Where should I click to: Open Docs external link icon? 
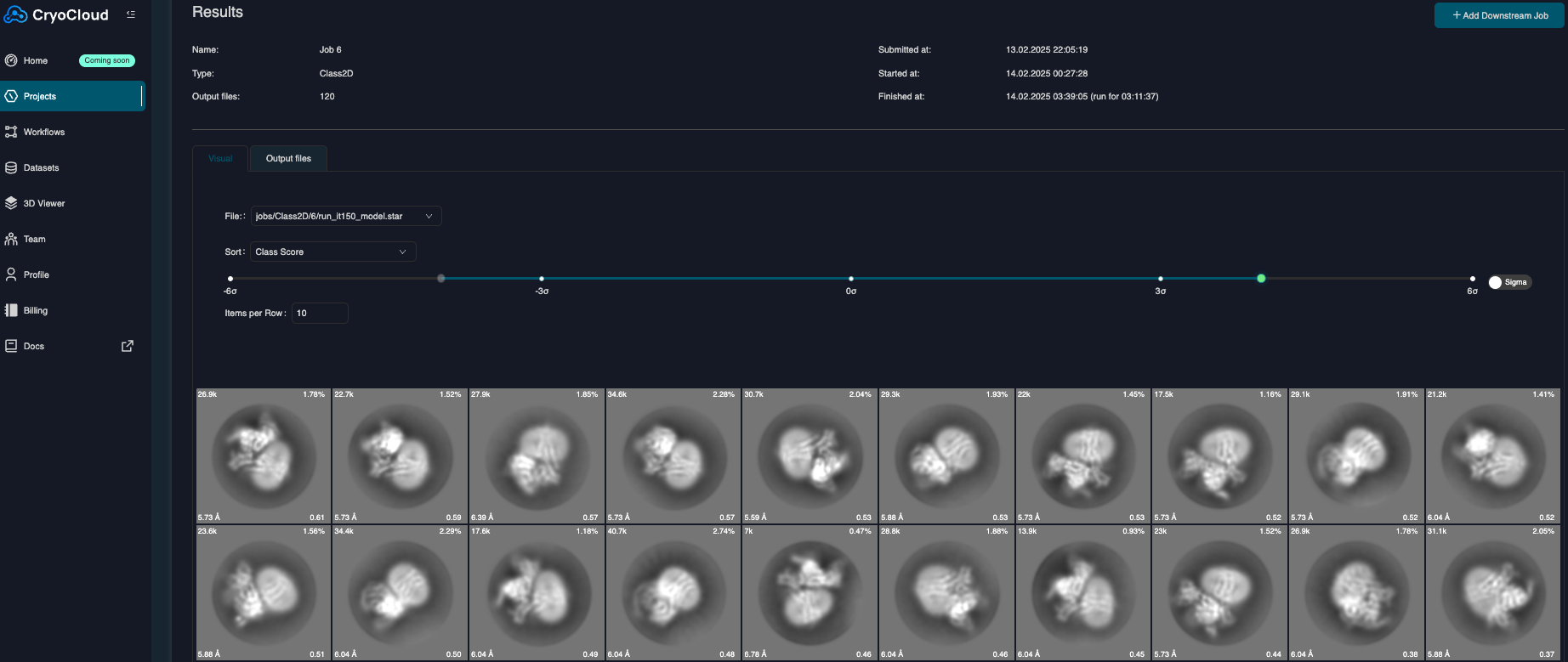click(128, 346)
